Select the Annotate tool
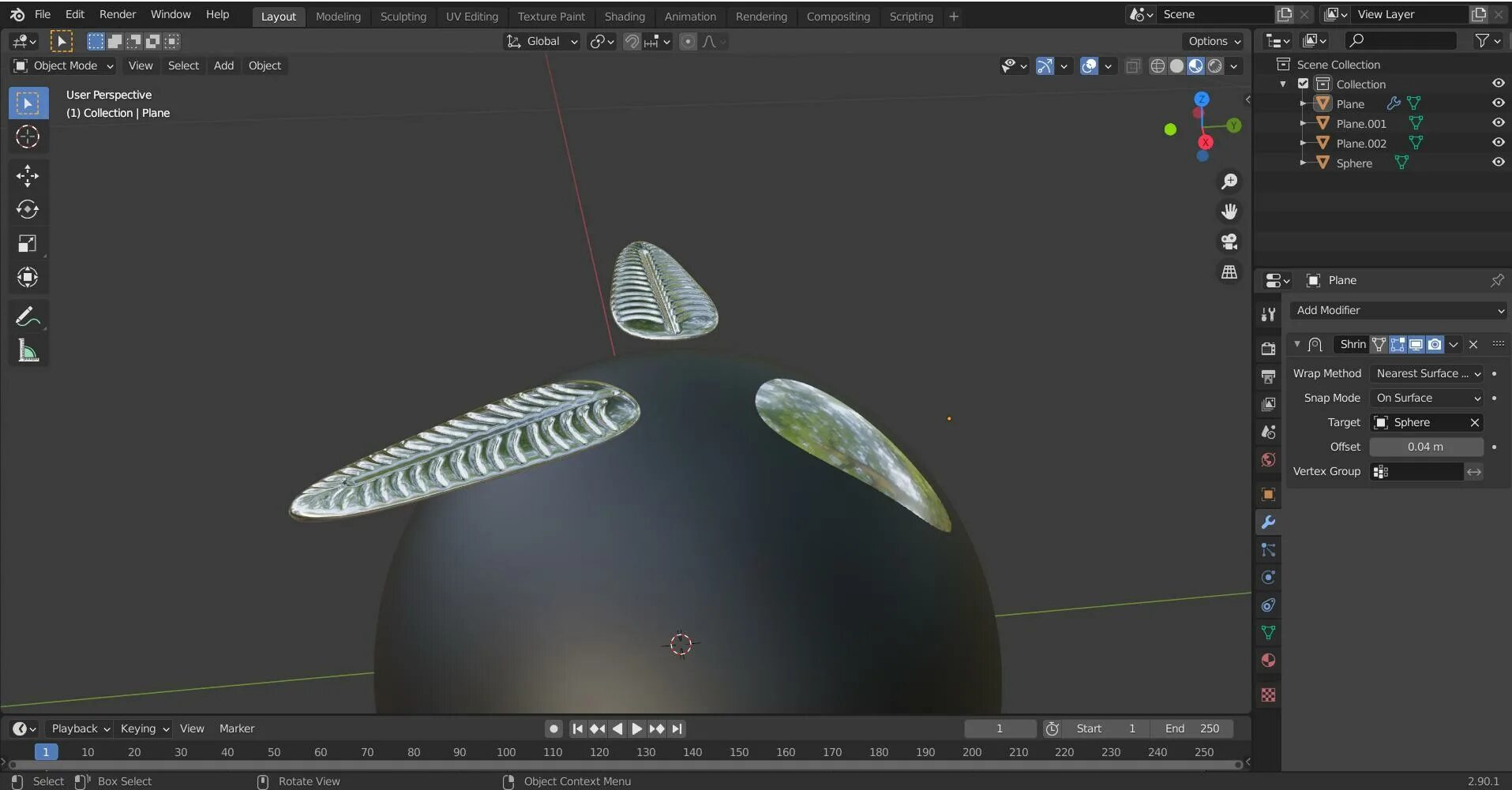Screen dimensions: 1512x790 (x=28, y=316)
